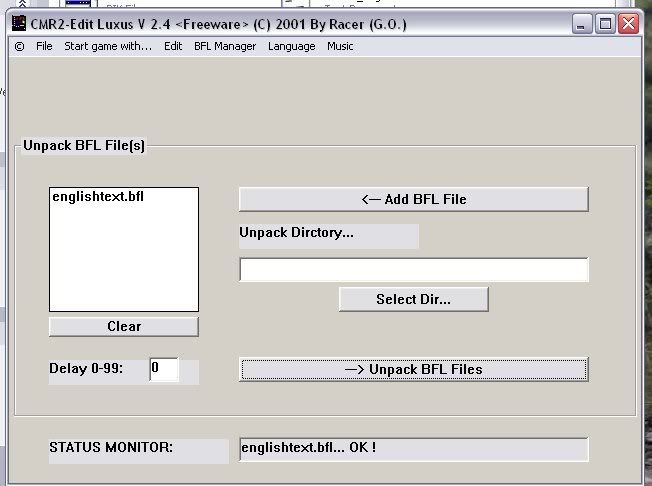
Task: Open the Edit menu
Action: (173, 46)
